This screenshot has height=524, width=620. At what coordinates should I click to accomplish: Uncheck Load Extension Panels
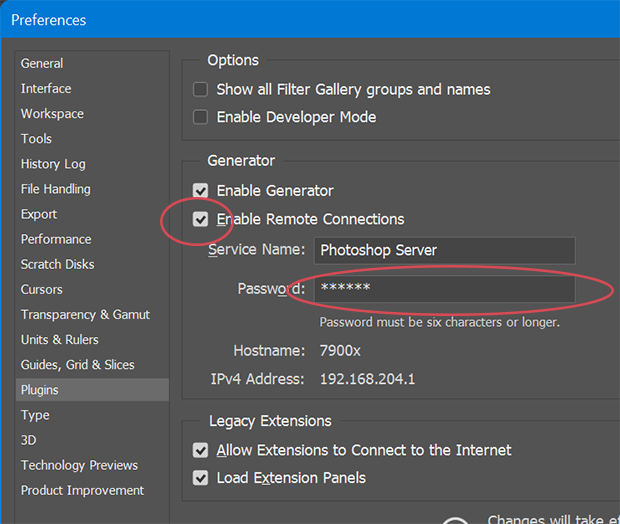click(200, 478)
